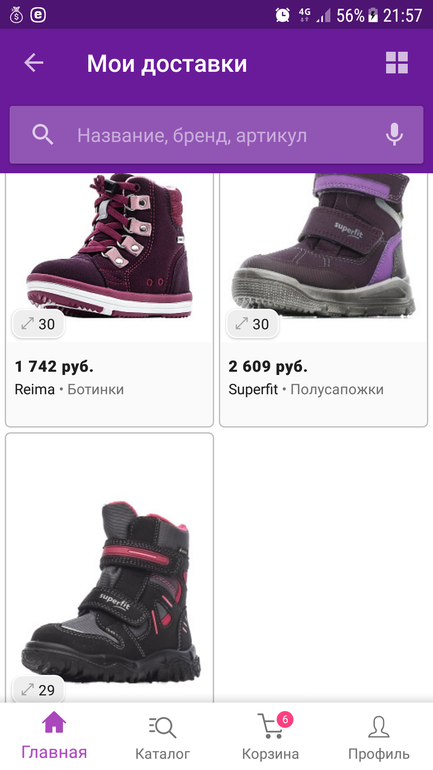Tap size 30 badge on Reima boot
The height and width of the screenshot is (770, 433).
click(38, 324)
